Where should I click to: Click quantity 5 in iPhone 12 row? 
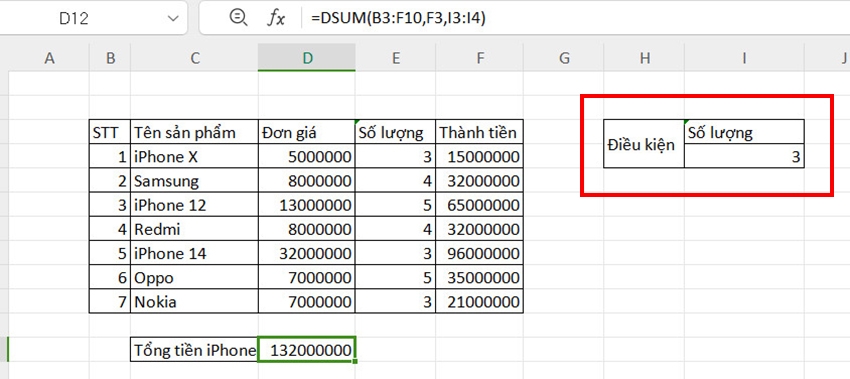[x=396, y=205]
